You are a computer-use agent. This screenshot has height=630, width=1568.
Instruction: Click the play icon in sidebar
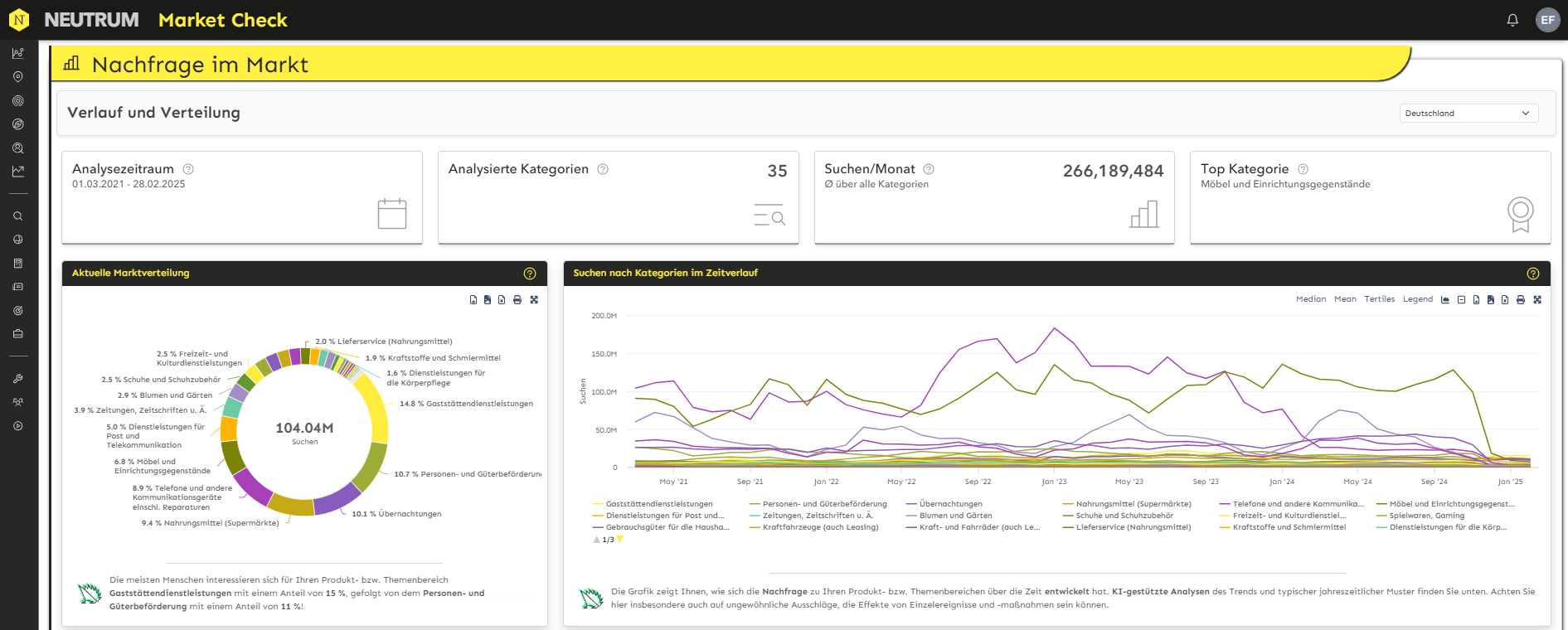(17, 426)
